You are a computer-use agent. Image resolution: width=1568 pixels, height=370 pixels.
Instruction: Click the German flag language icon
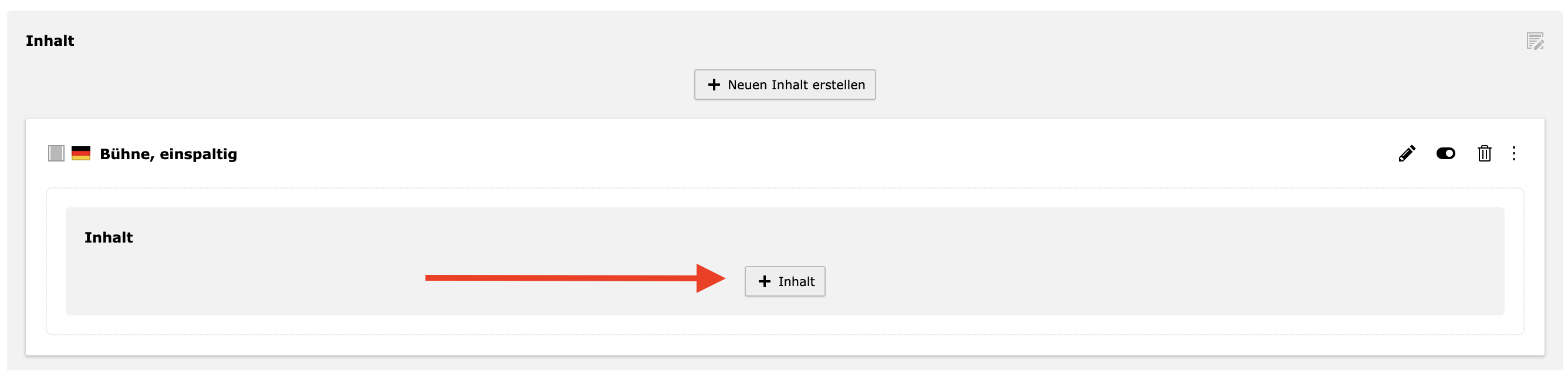click(x=81, y=153)
